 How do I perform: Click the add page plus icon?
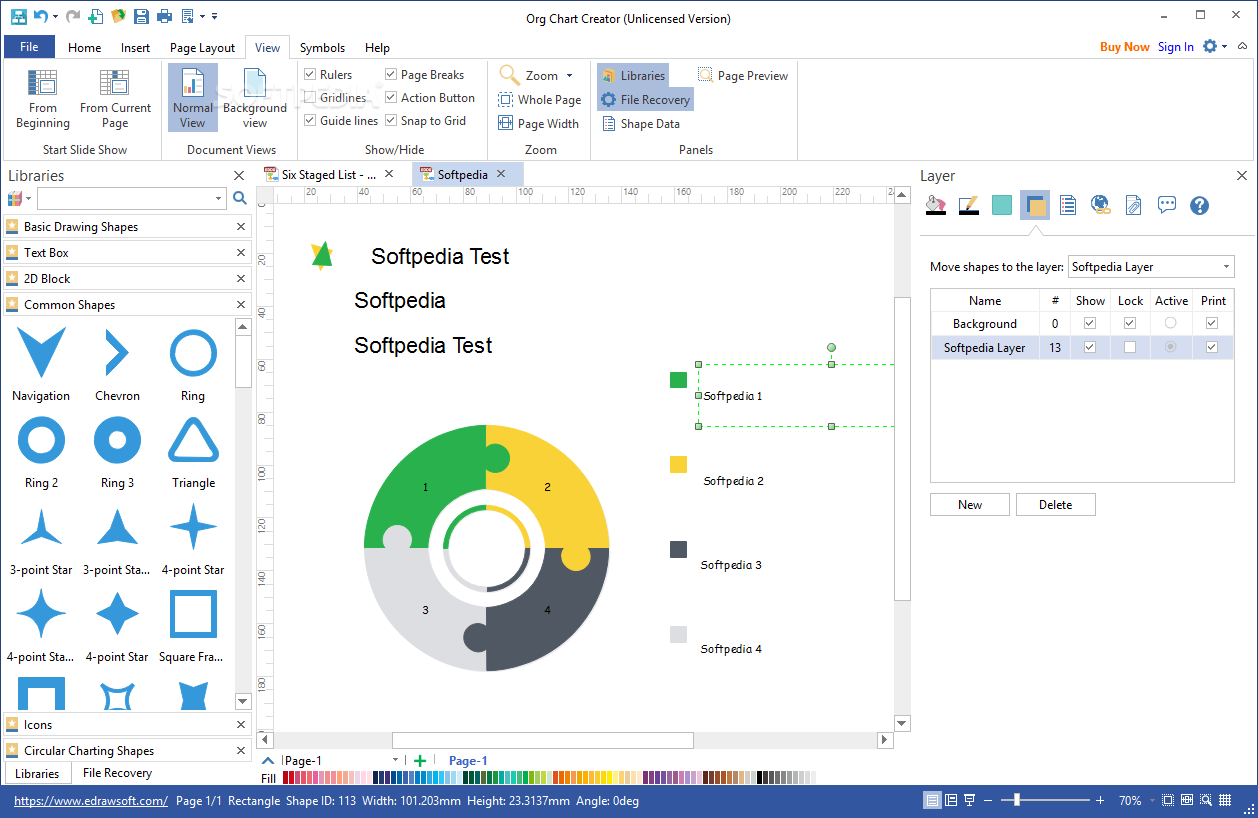coord(420,761)
